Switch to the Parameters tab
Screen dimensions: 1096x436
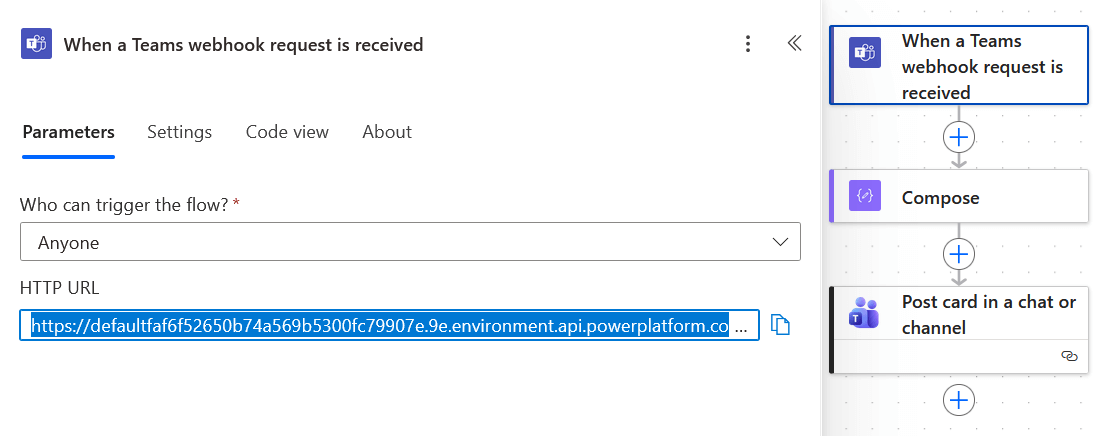click(x=68, y=132)
